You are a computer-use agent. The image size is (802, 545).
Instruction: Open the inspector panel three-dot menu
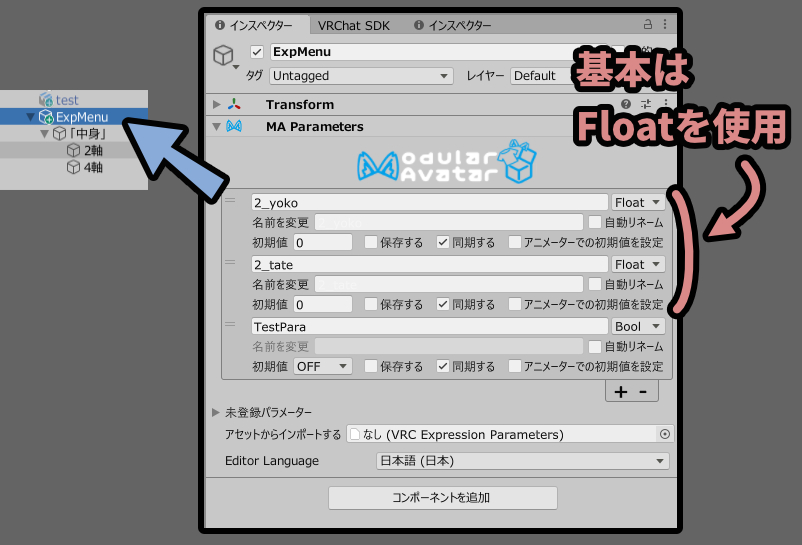(664, 24)
